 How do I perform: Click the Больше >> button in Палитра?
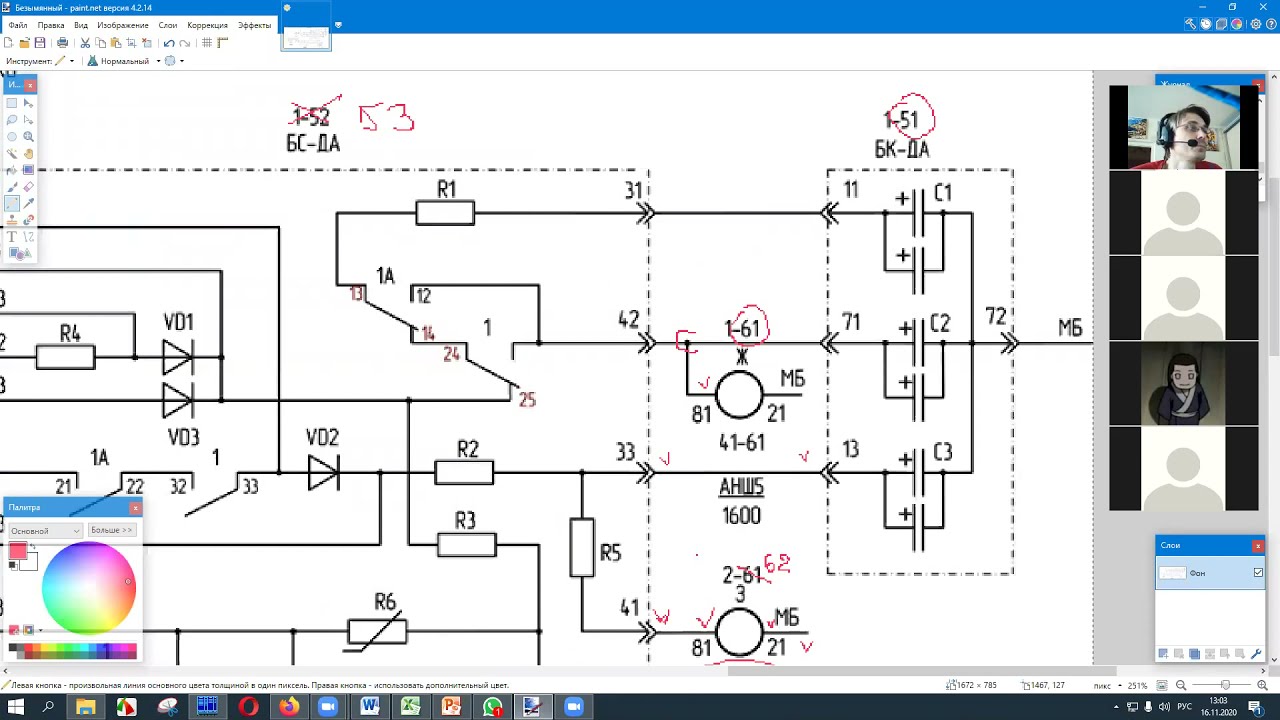click(111, 530)
